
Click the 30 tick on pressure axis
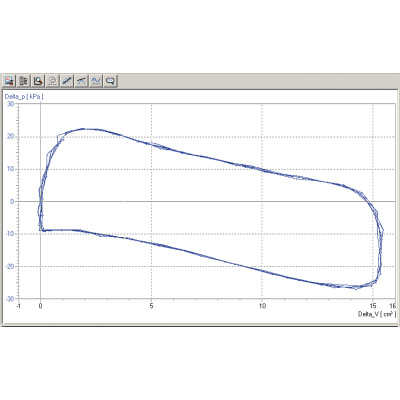11,104
